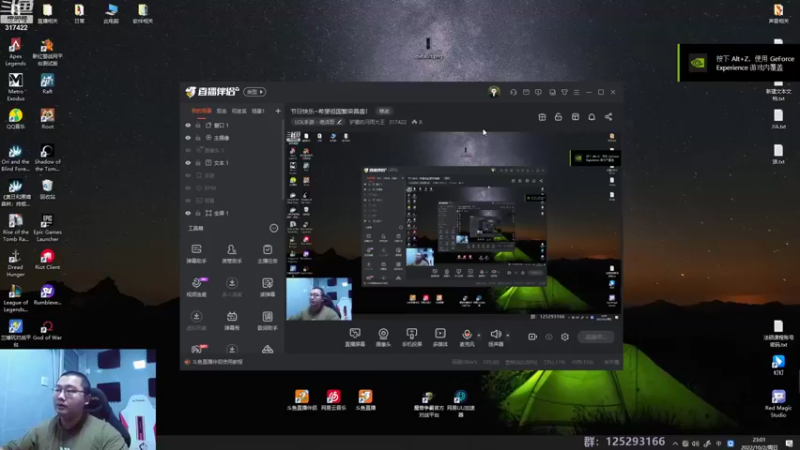Image resolution: width=800 pixels, height=450 pixels.
Task: Open the toolbox more-options circle button
Action: 274,228
